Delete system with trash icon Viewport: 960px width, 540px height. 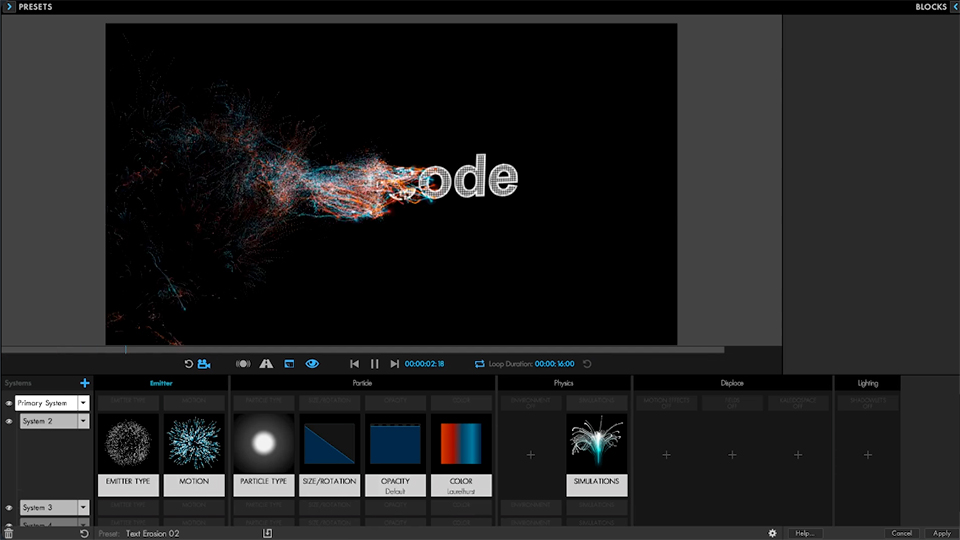pyautogui.click(x=9, y=533)
